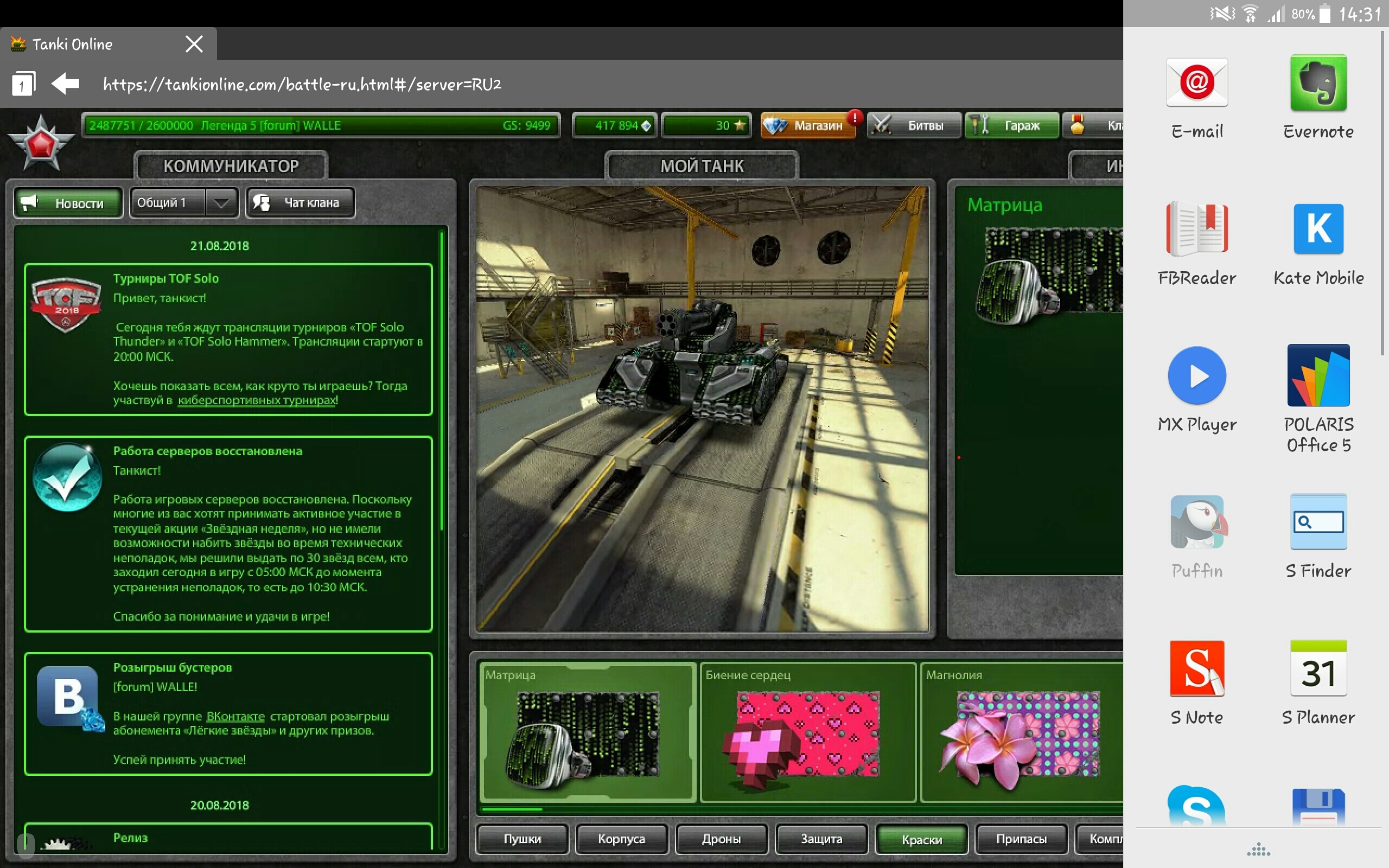The height and width of the screenshot is (868, 1389).
Task: Click the experience progress bar
Action: pos(321,125)
